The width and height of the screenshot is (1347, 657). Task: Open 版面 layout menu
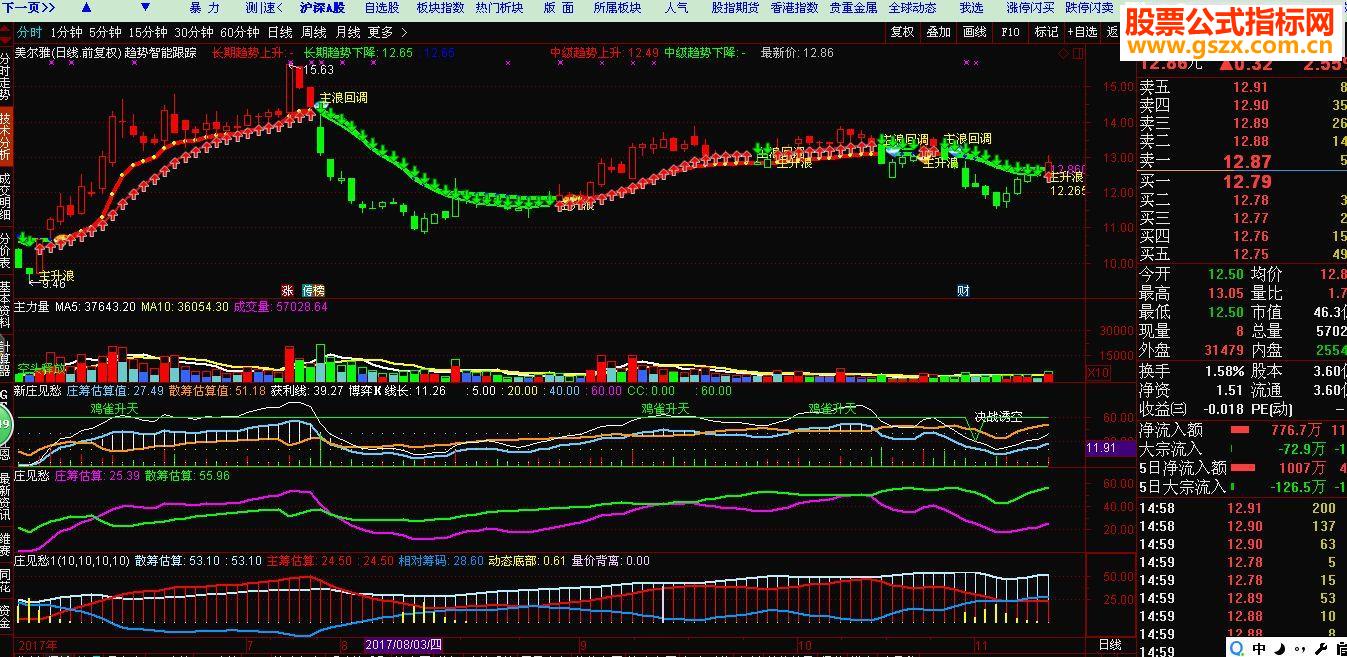pos(559,8)
